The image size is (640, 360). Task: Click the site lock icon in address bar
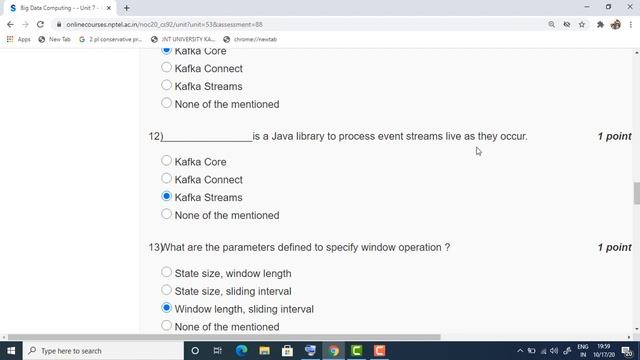pos(59,24)
